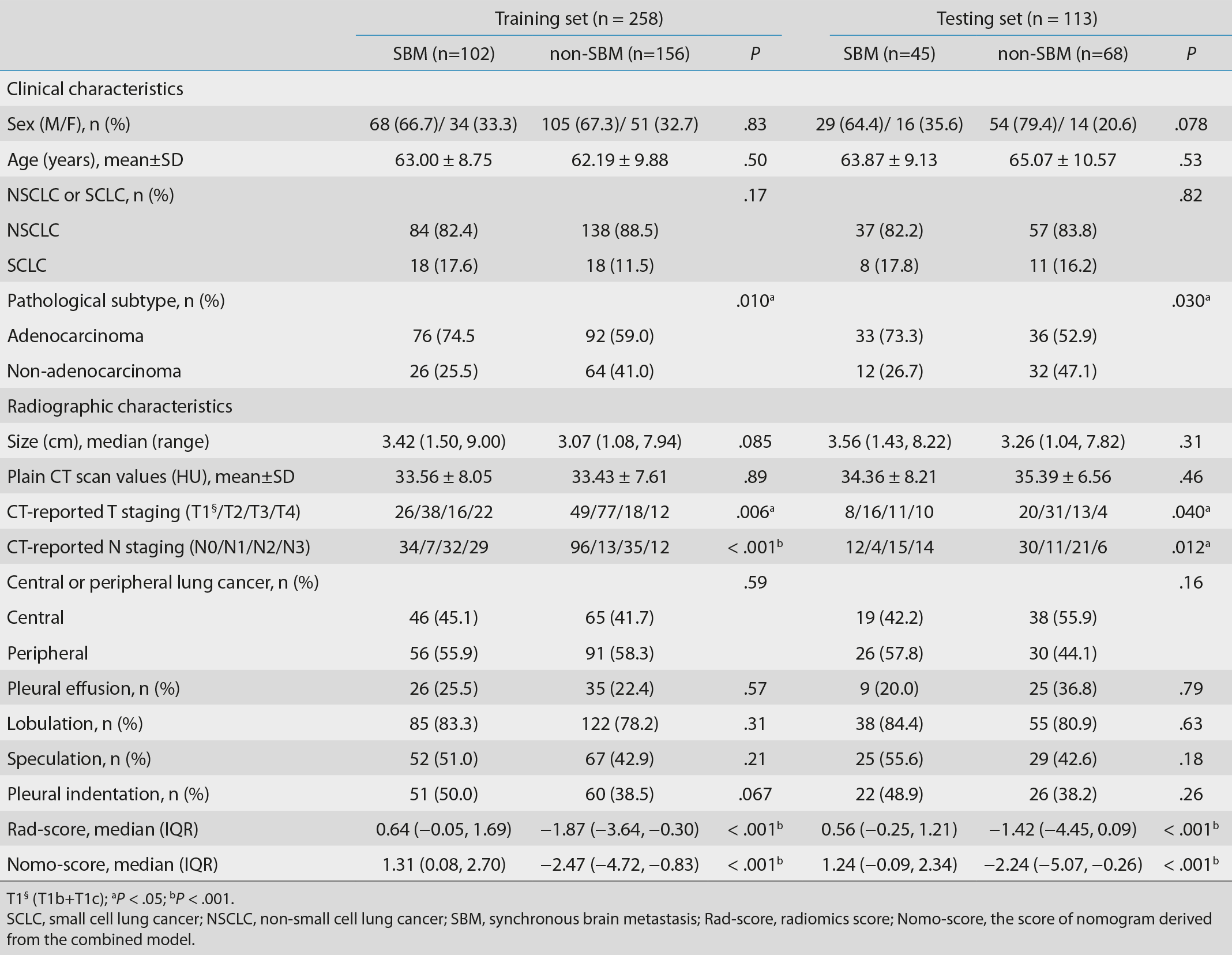Click the 'T1§ (T1b+T1c)' footnote line
1232x955 pixels.
121,898
